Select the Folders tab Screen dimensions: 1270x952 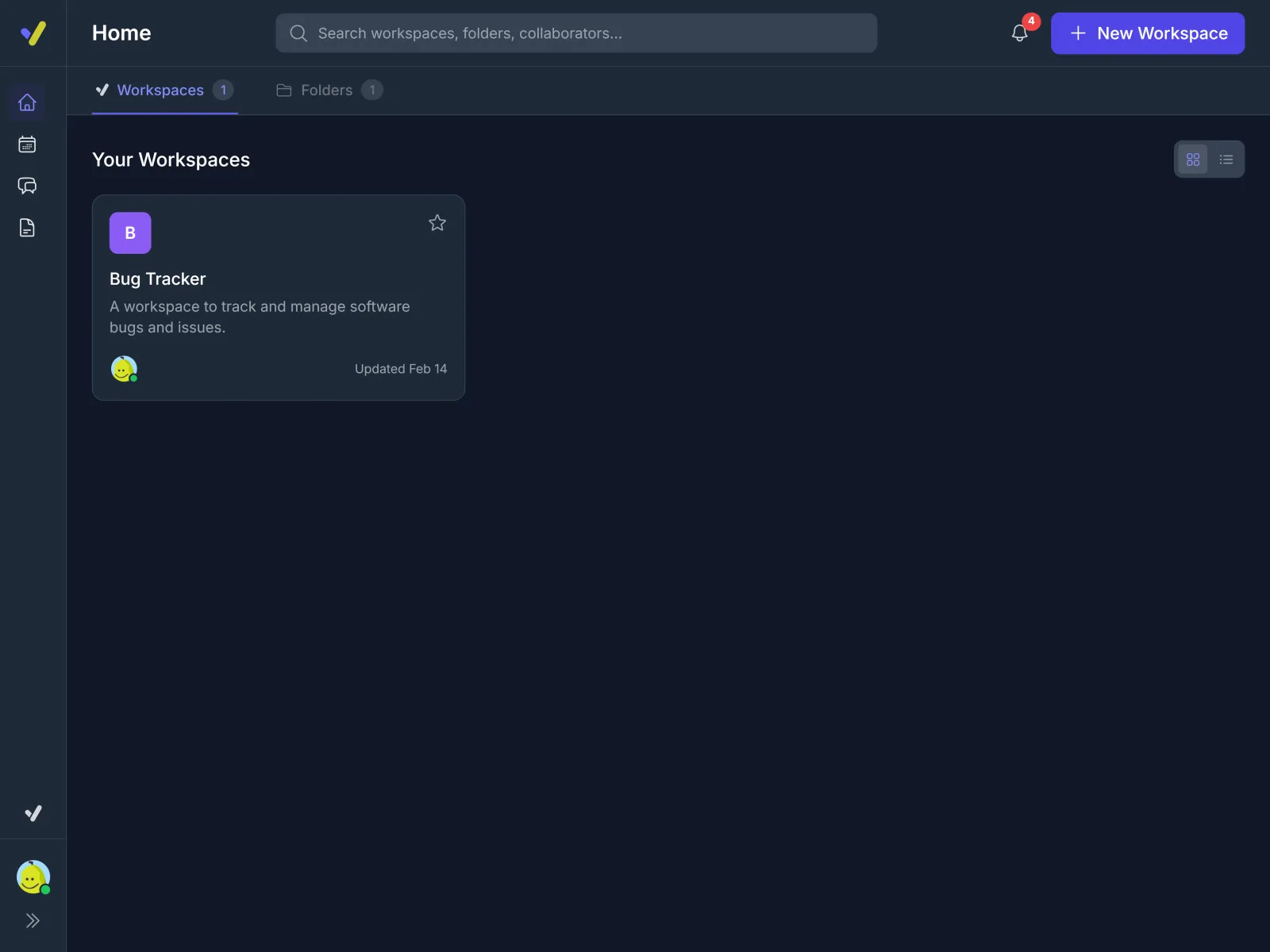(x=329, y=90)
